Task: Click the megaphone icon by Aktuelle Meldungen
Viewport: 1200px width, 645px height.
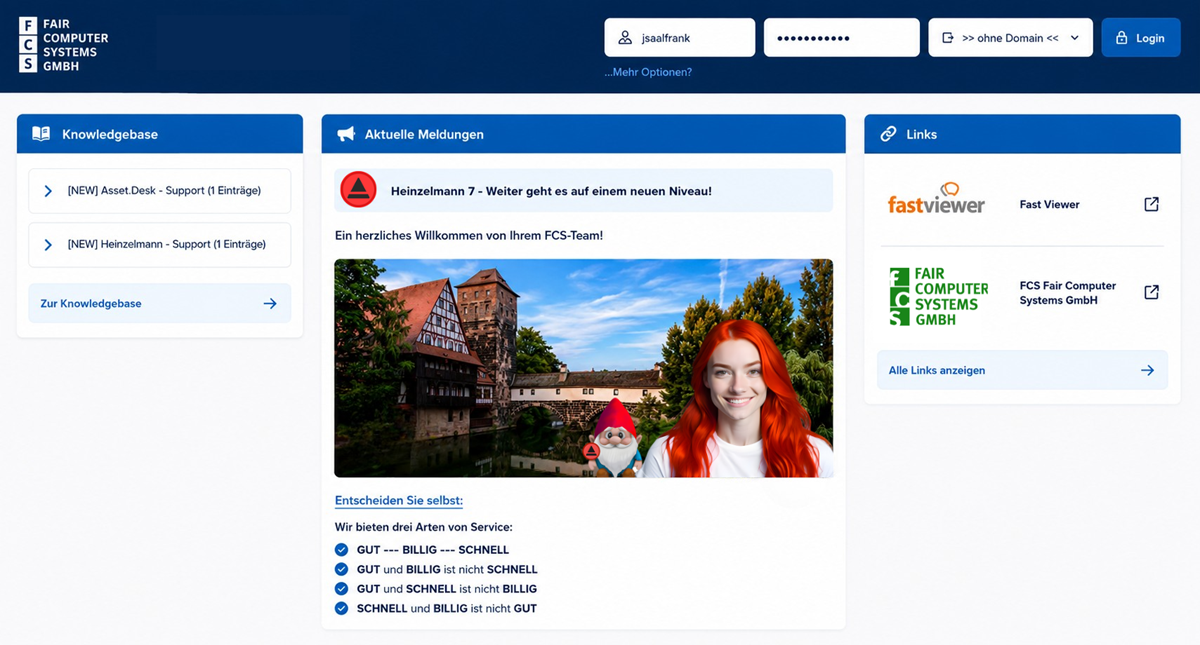Action: 346,134
